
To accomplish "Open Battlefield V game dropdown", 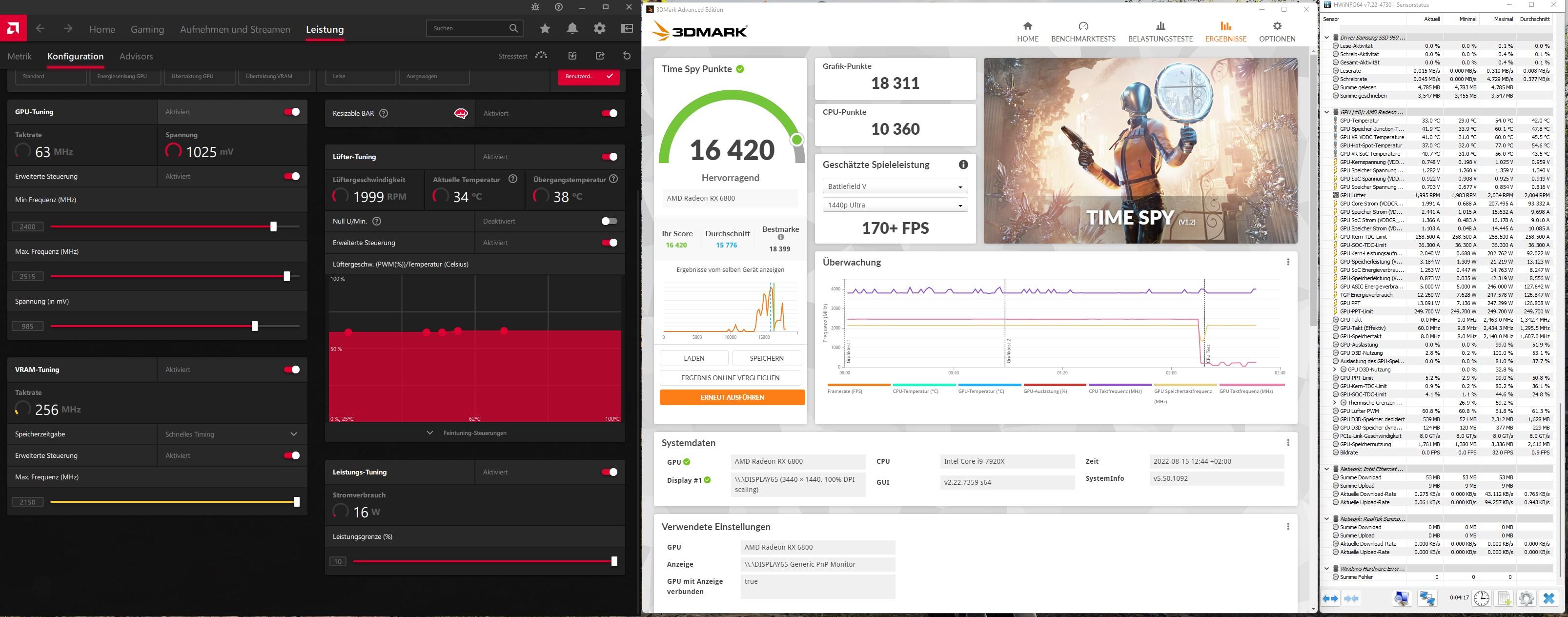I will click(895, 186).
